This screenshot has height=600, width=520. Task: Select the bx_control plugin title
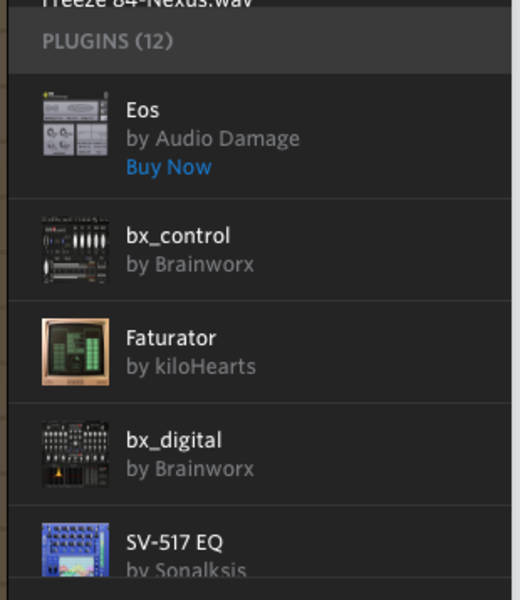(x=178, y=236)
